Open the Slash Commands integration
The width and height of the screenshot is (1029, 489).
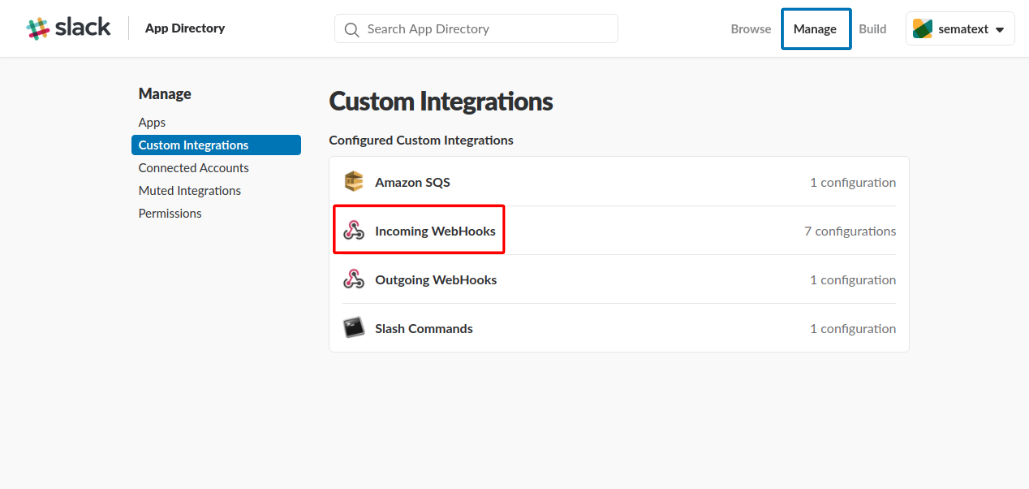619,328
